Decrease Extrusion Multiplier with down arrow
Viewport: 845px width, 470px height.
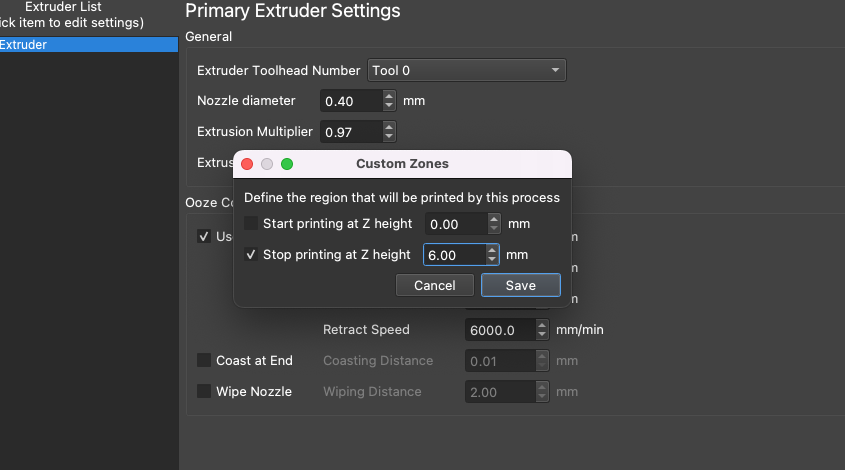[x=389, y=136]
